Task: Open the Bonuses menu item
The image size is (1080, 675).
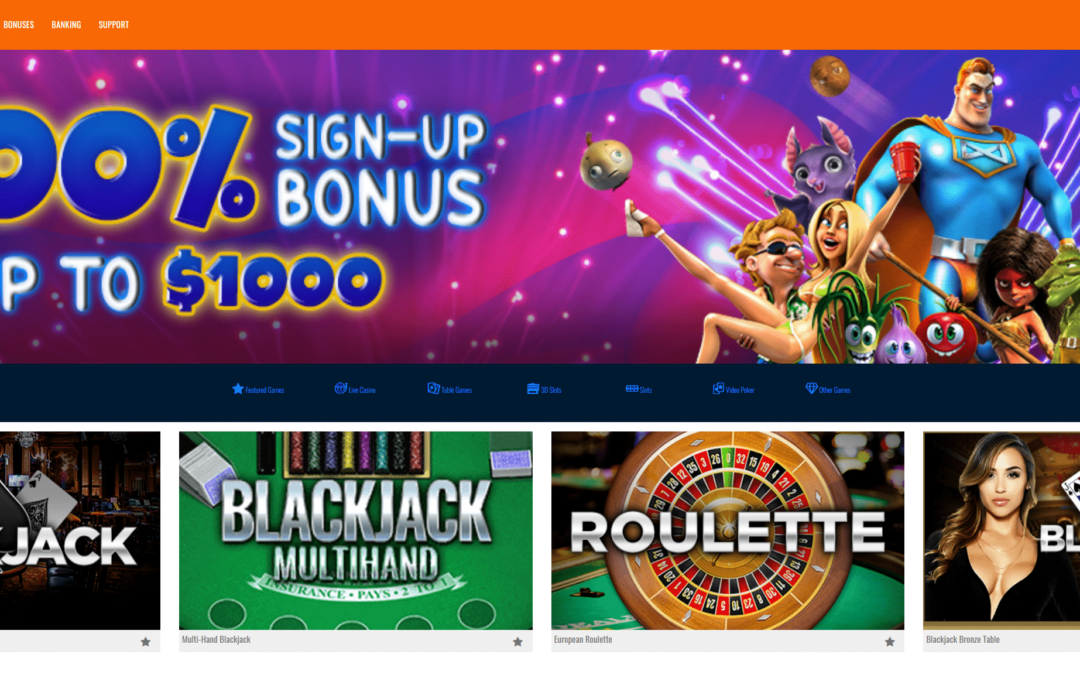Action: click(19, 25)
